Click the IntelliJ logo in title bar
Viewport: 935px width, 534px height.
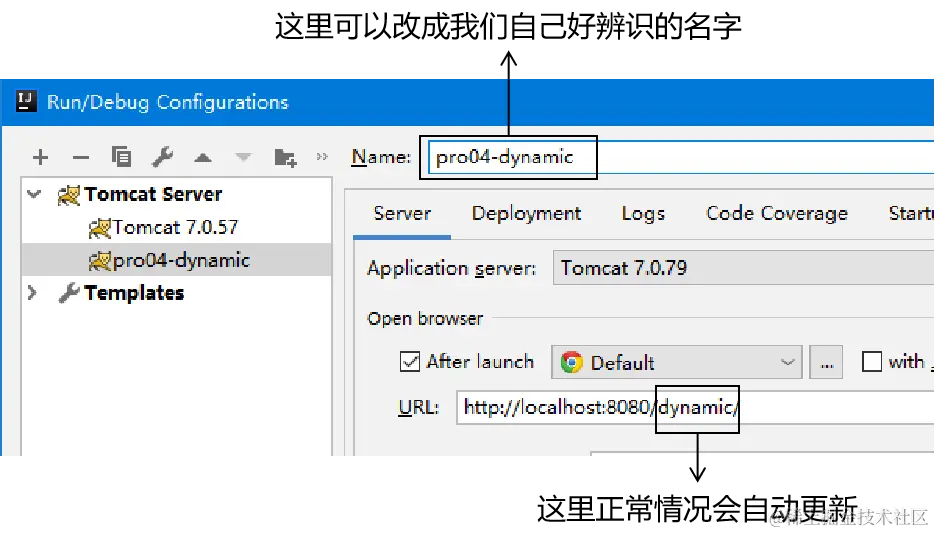click(x=26, y=101)
